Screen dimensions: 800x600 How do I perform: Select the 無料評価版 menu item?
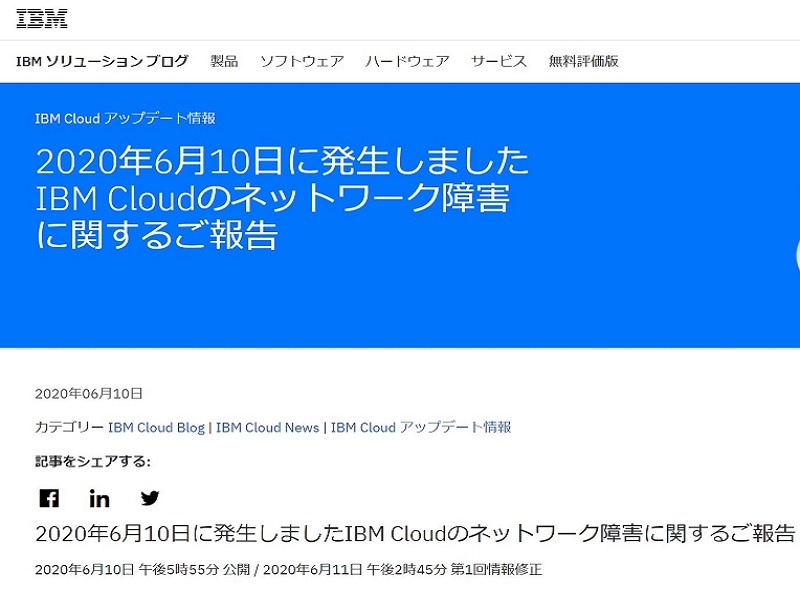click(583, 61)
